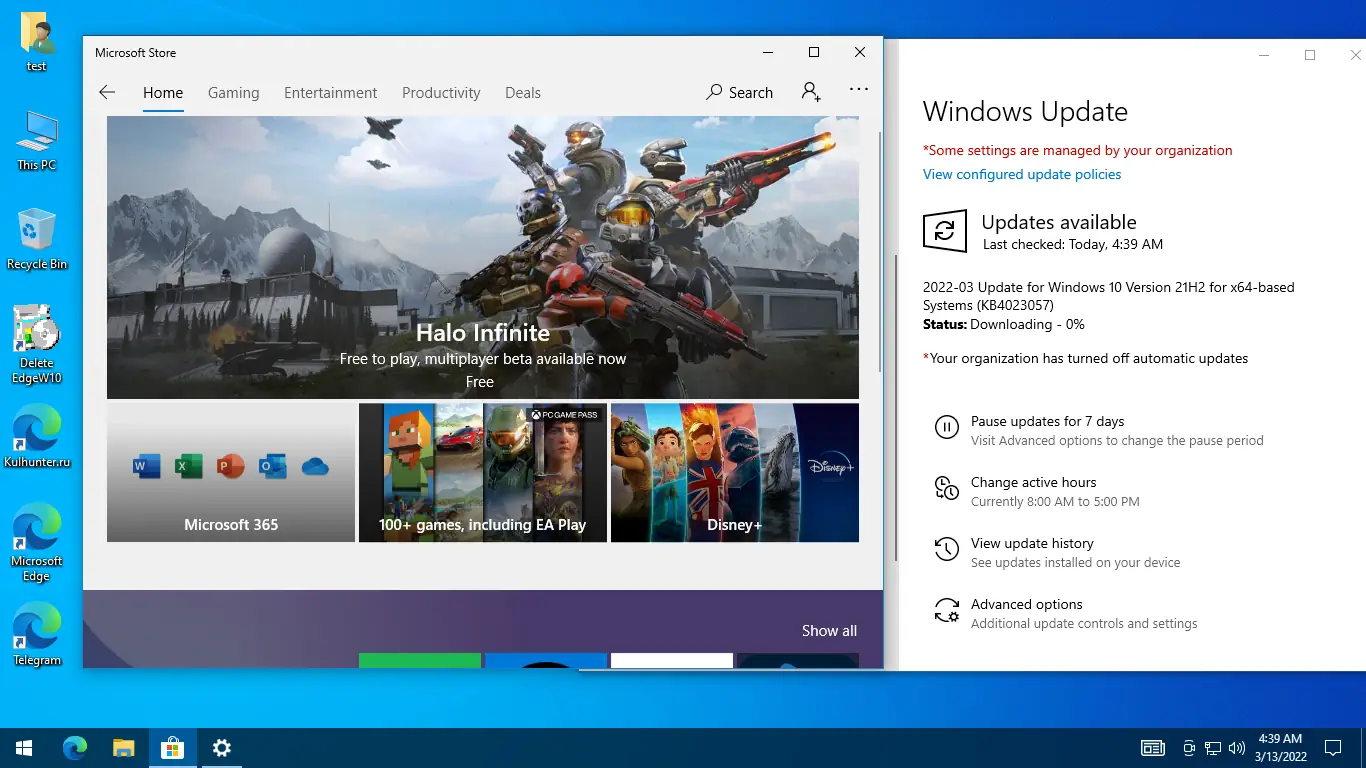Open the Disney+ tile
1366x768 pixels.
735,473
